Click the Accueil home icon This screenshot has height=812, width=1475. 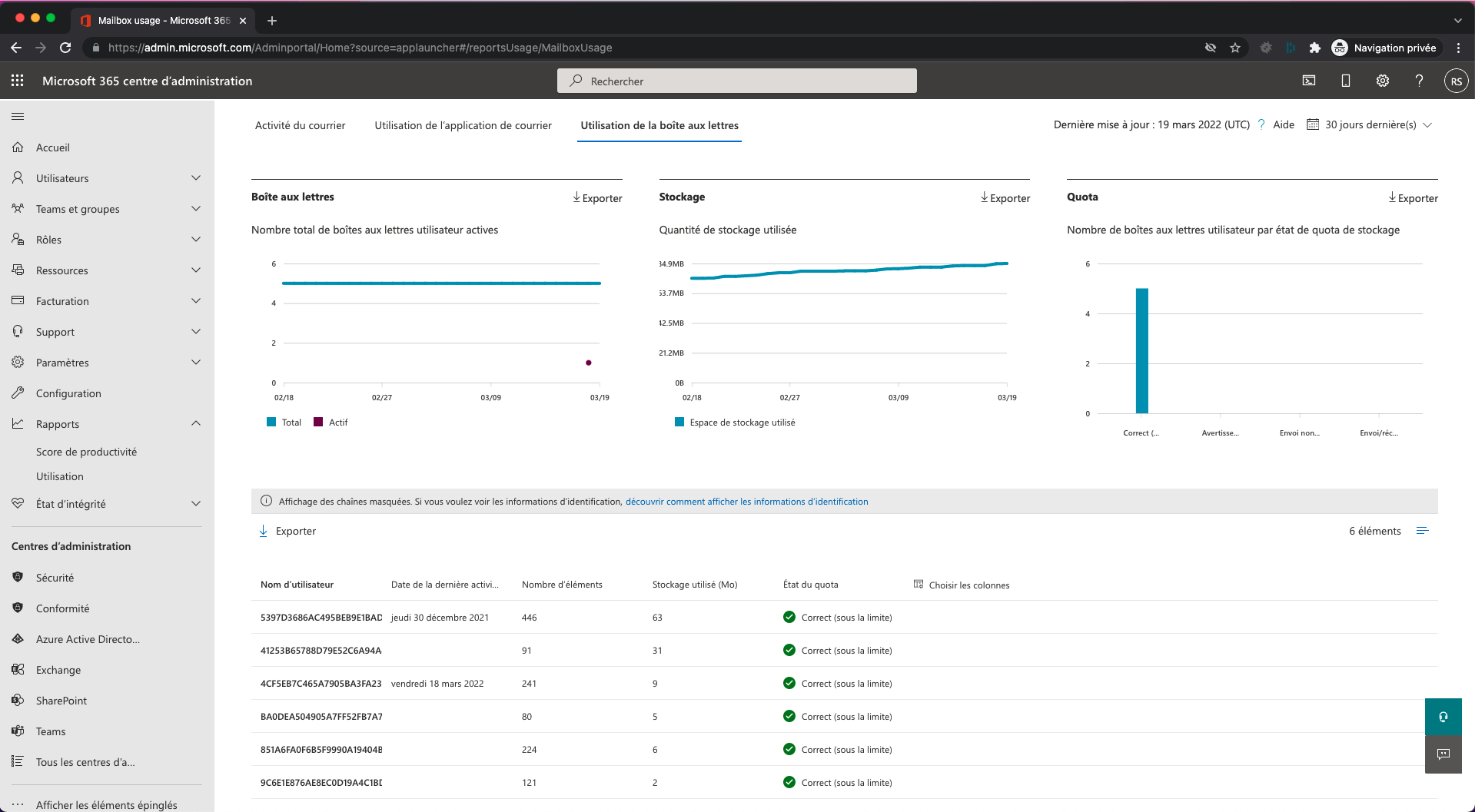tap(18, 147)
